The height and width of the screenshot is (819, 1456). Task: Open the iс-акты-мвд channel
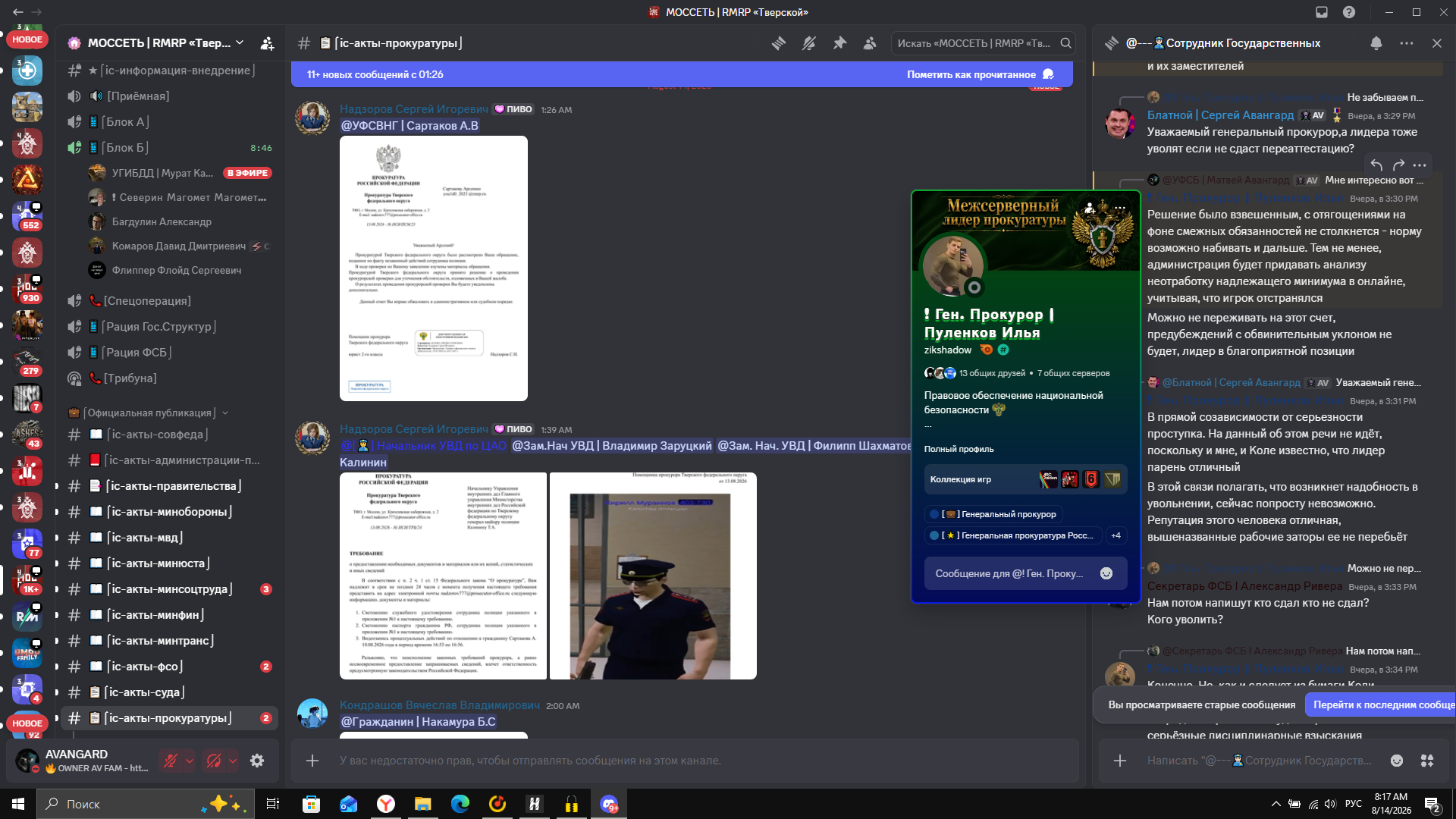click(x=169, y=538)
